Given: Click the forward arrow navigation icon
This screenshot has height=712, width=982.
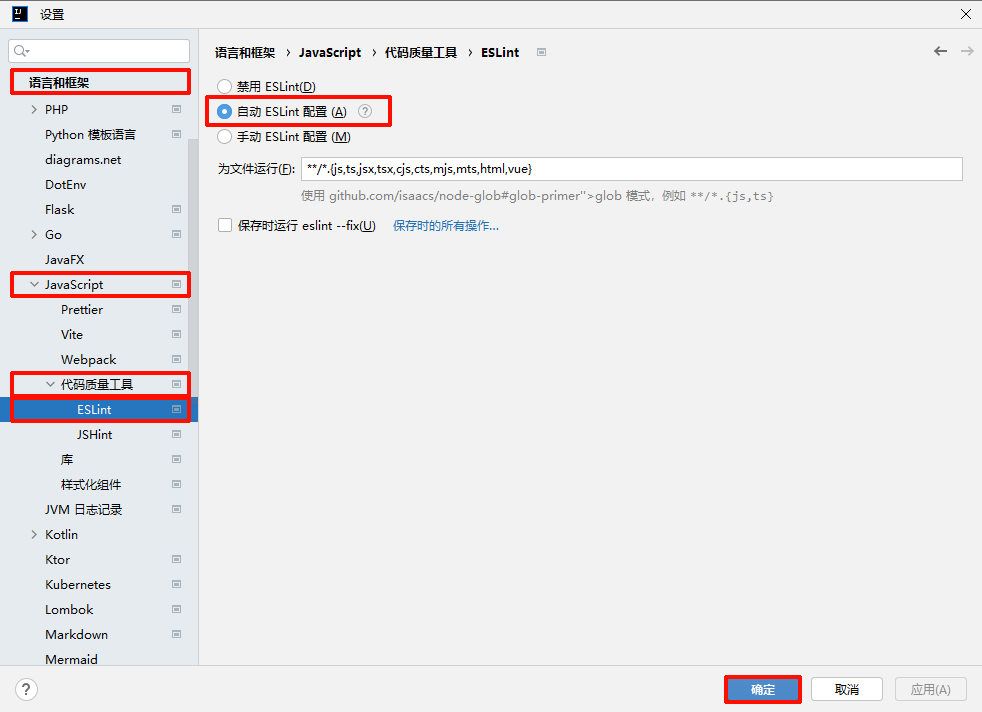Looking at the screenshot, I should pos(967,51).
